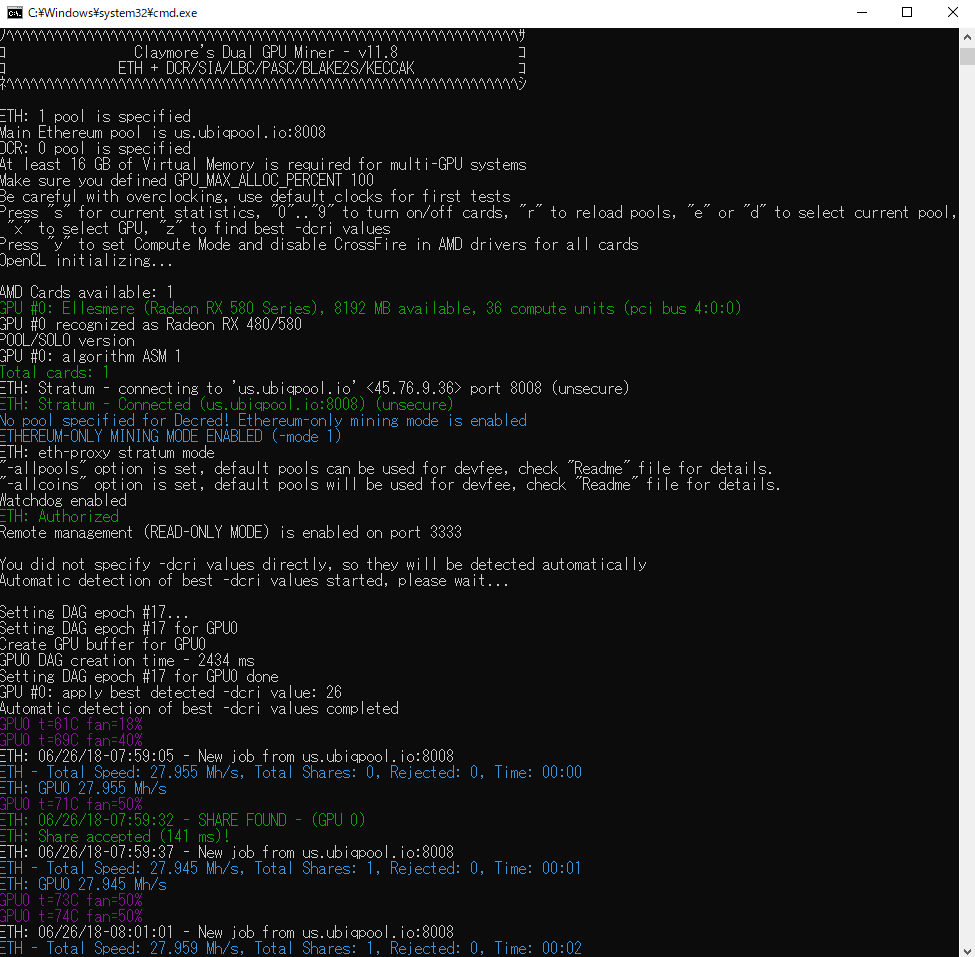Click 'GPU #0: algorithm ASM 1' line
This screenshot has width=975, height=957.
click(91, 356)
